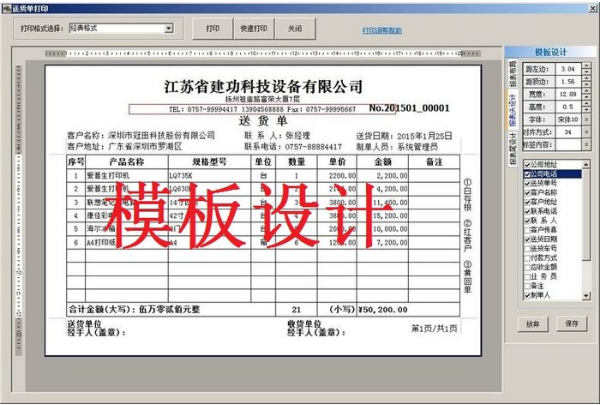The image size is (603, 406).
Task: Decrease 高度 with the down spinner arrow
Action: 586,110
